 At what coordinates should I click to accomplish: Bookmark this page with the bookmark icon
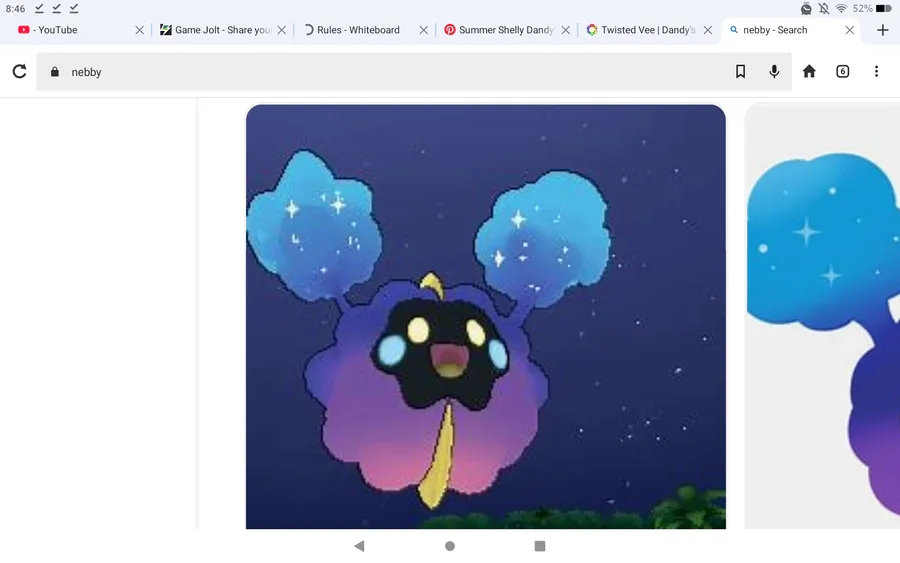[740, 71]
